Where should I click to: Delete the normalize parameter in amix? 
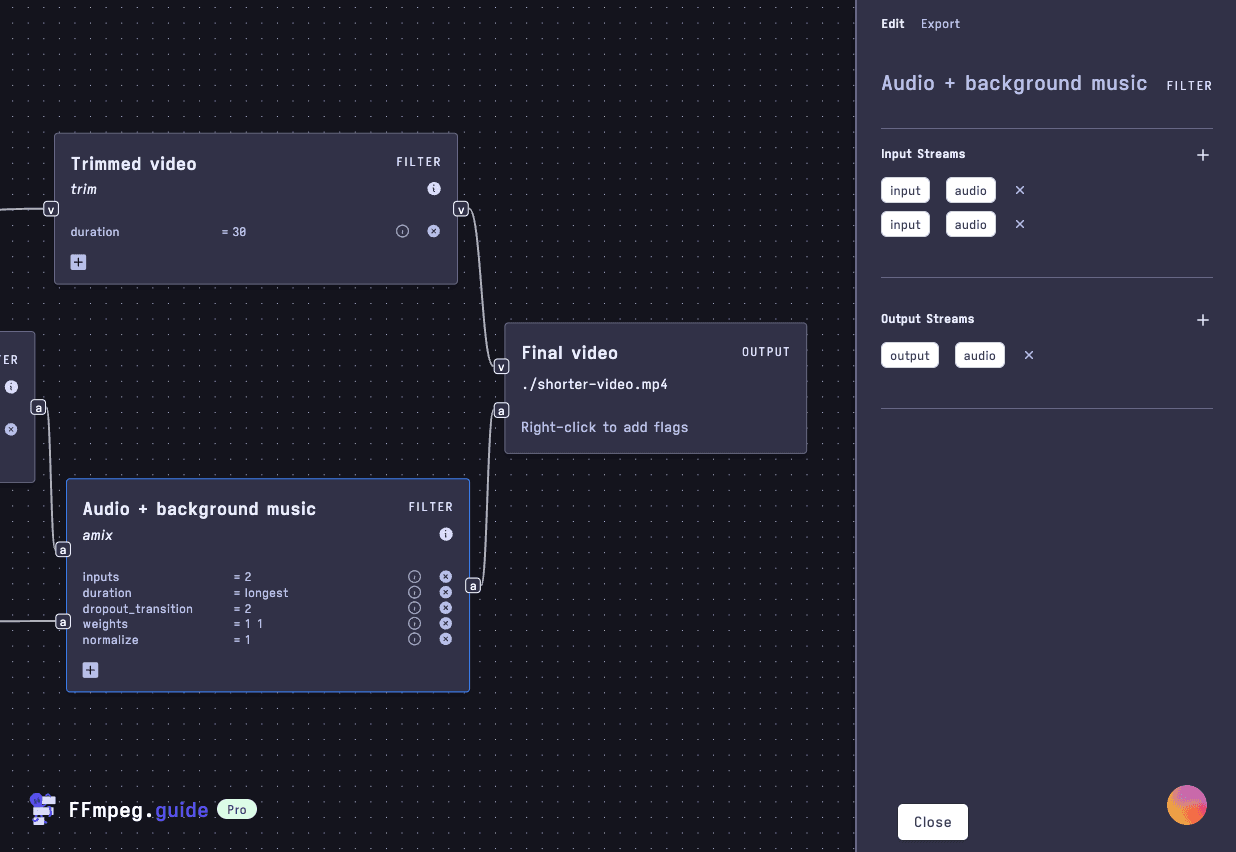446,639
